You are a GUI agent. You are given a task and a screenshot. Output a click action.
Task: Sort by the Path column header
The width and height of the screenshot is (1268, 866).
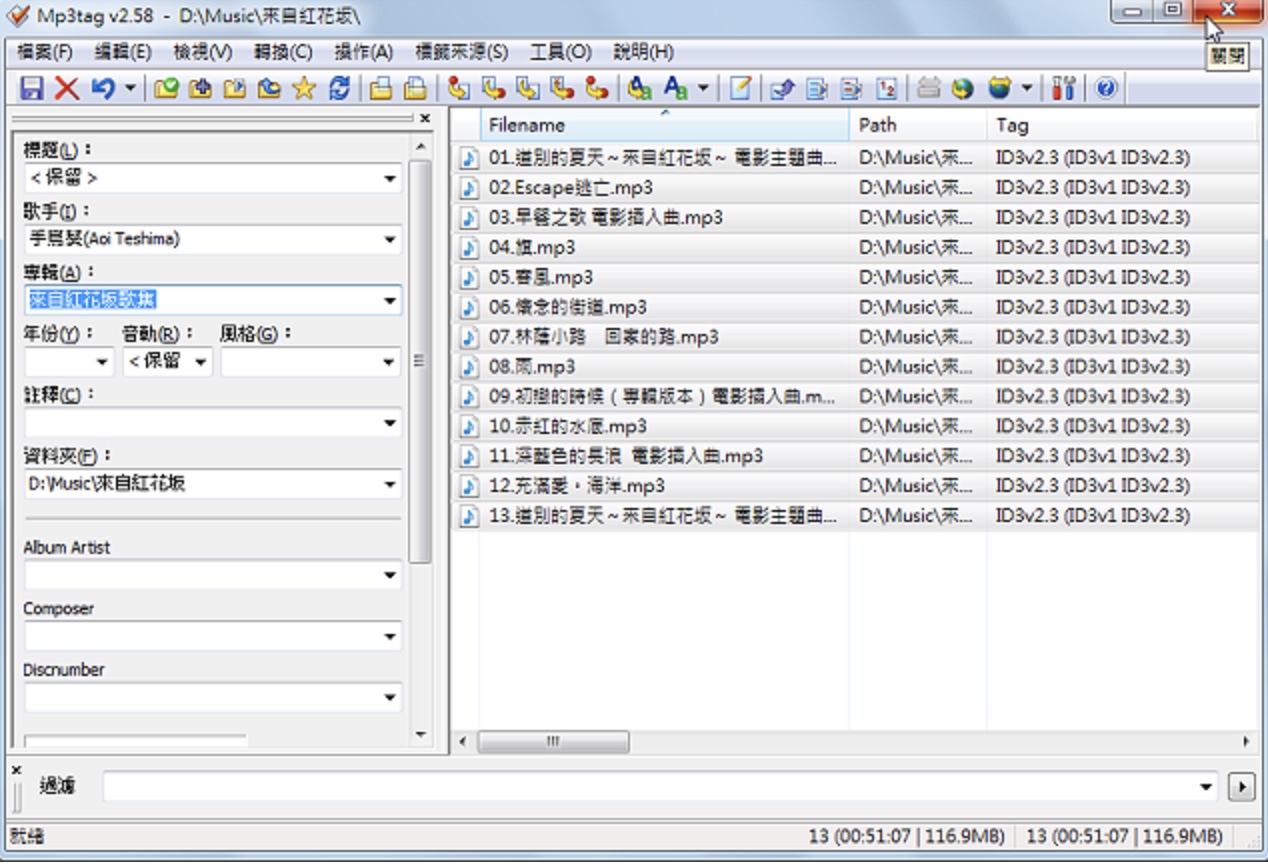point(918,125)
